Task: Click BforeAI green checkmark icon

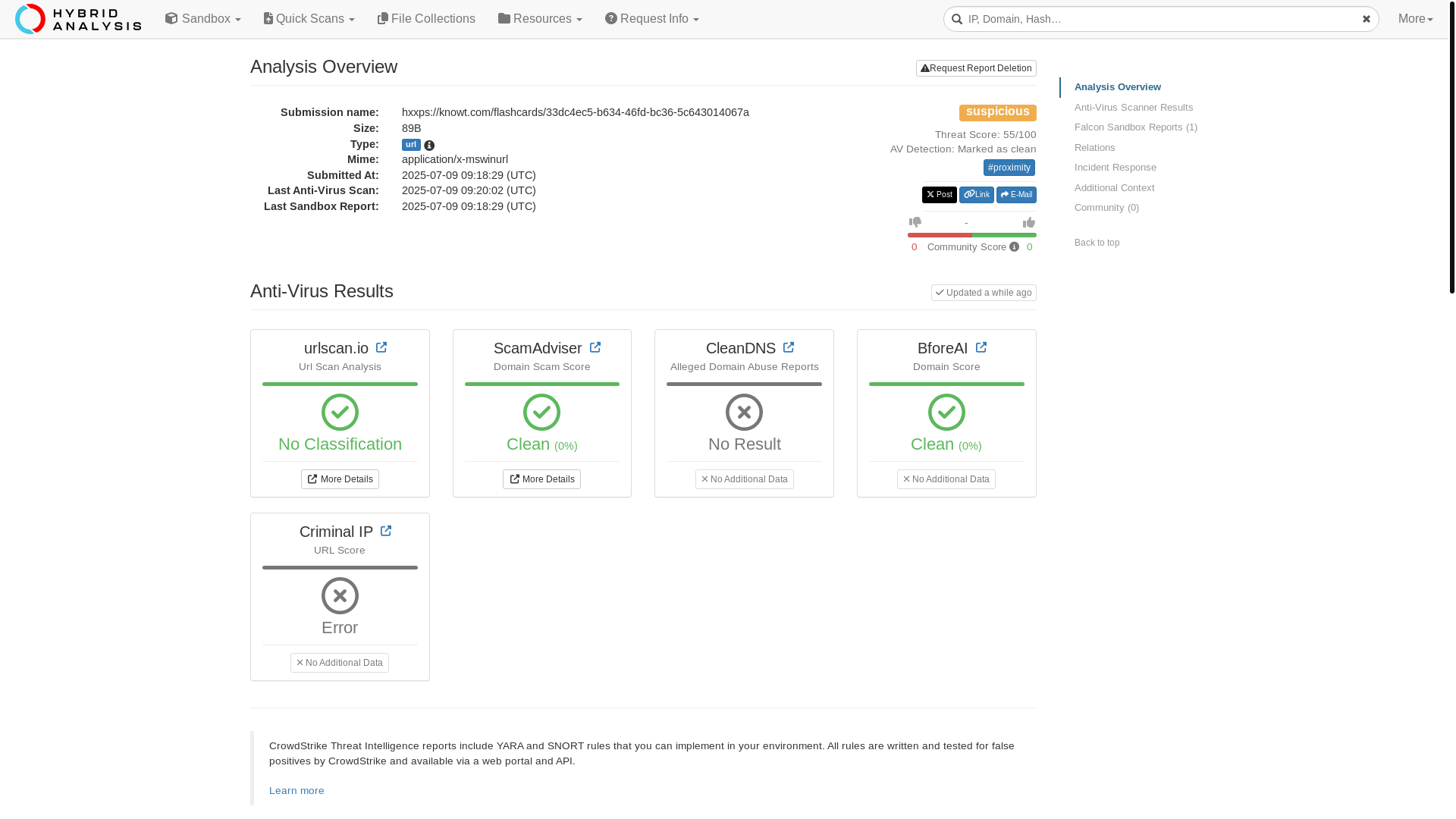Action: click(x=946, y=413)
